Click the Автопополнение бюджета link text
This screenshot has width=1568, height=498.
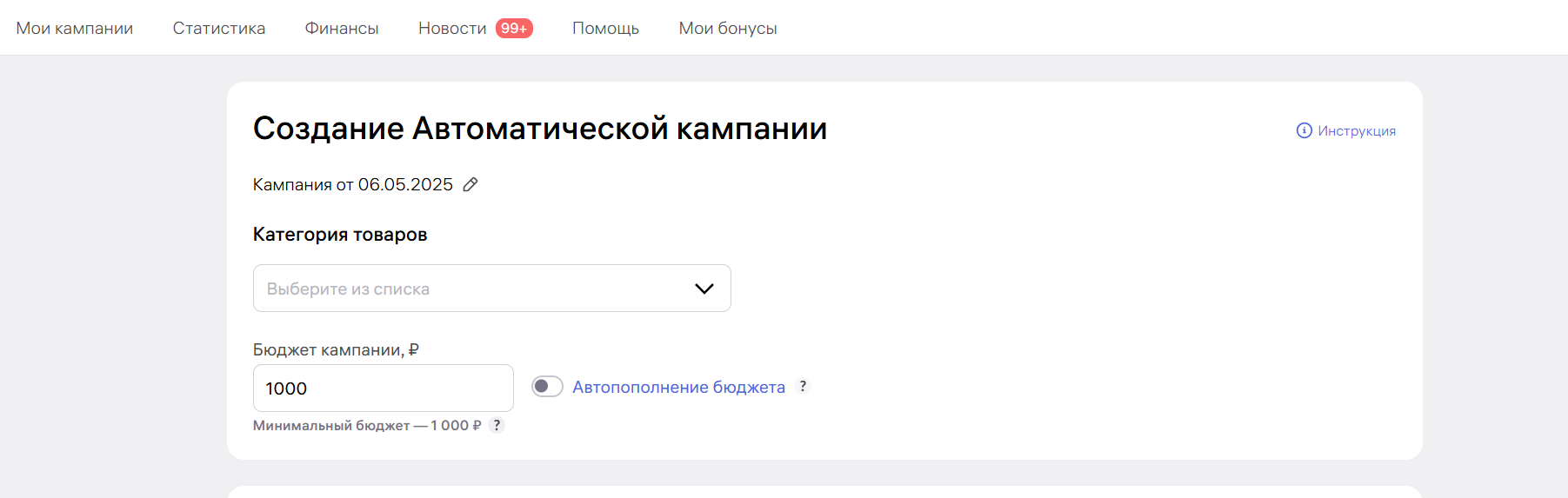point(678,387)
